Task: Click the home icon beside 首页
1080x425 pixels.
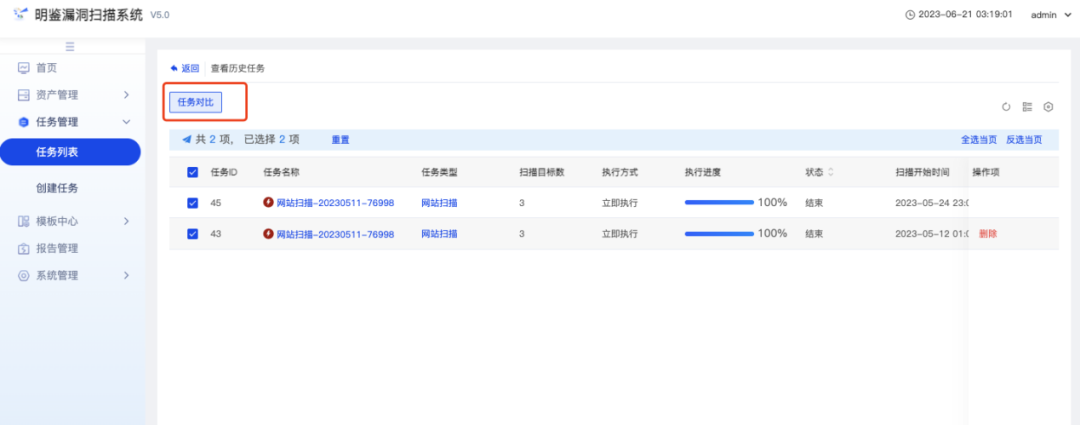Action: 23,68
